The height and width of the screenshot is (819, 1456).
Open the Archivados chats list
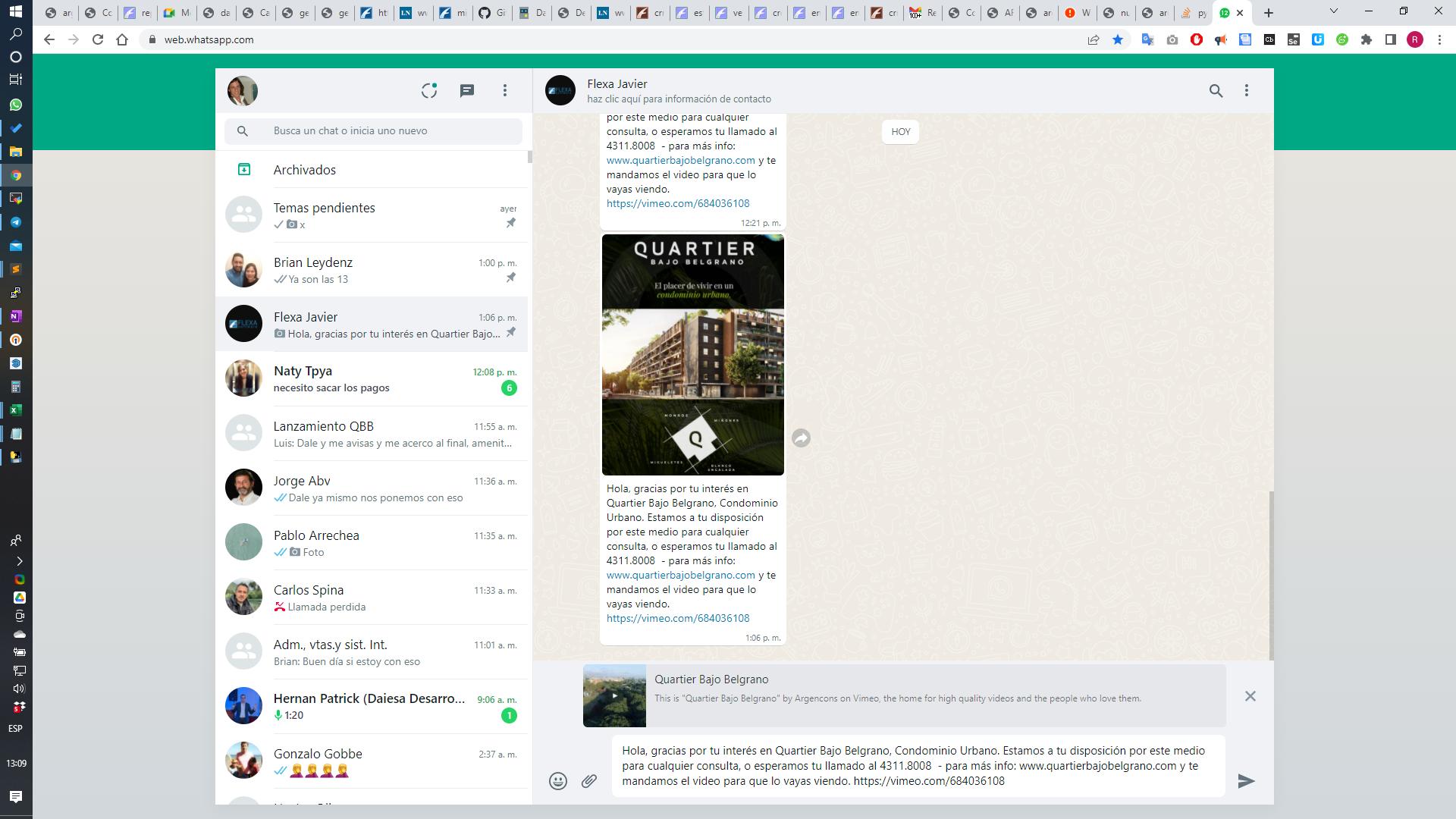(372, 170)
